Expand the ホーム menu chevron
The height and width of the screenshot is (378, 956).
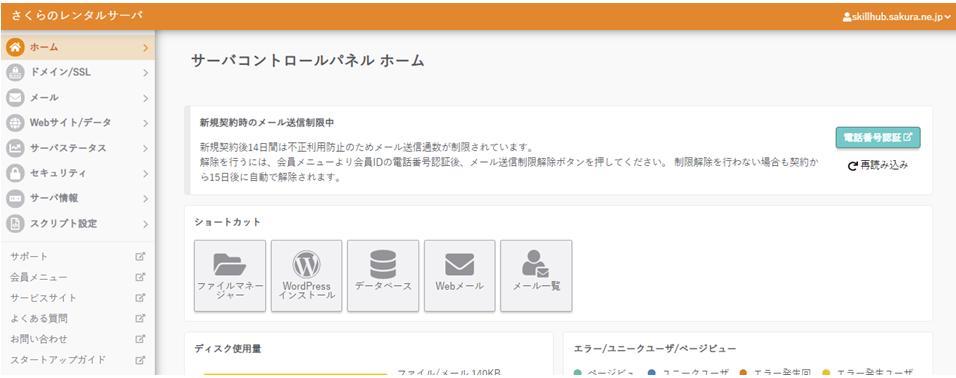point(145,48)
